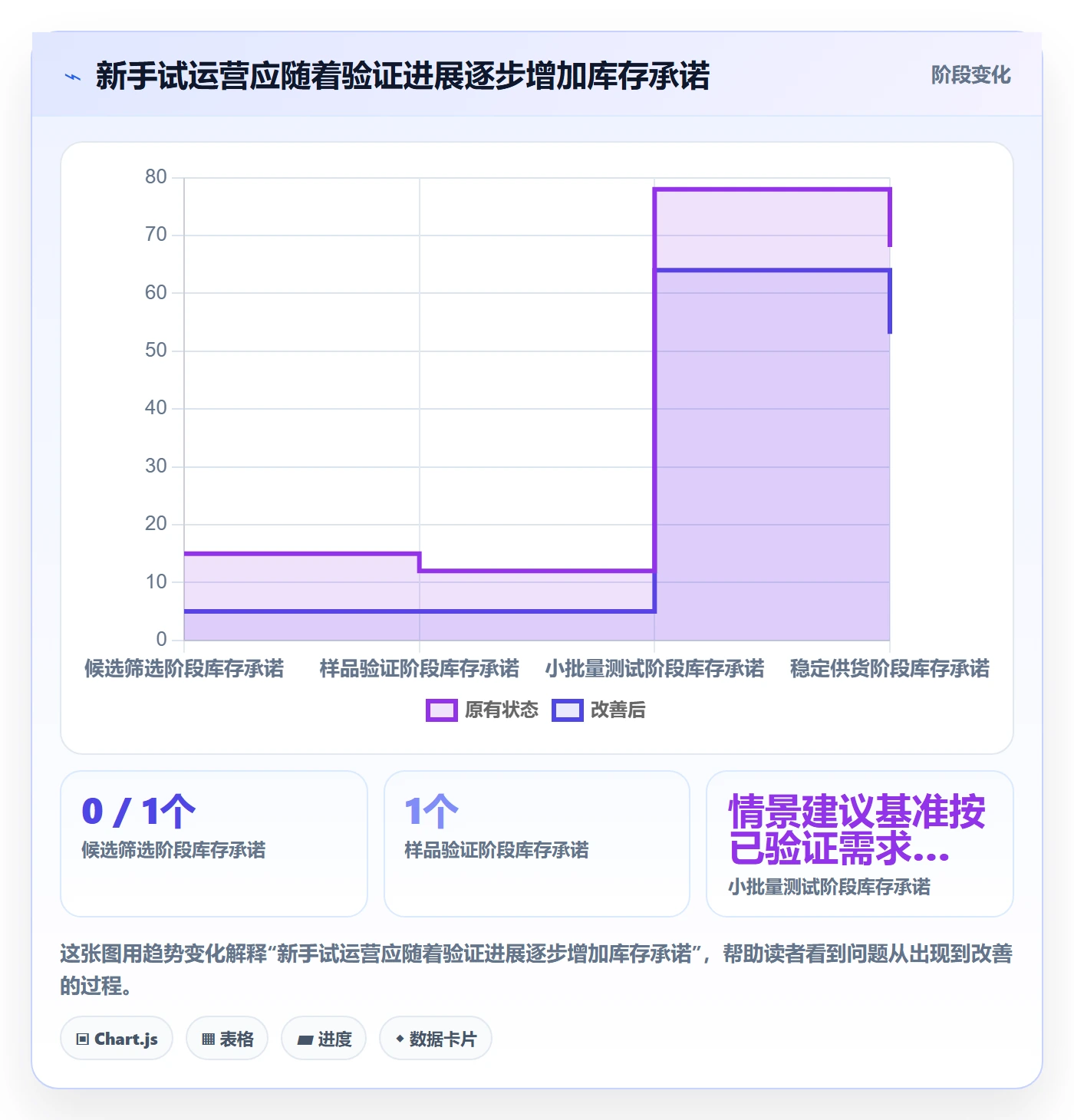Click the description paragraph starting 这张图用趋势变化

coord(537,970)
